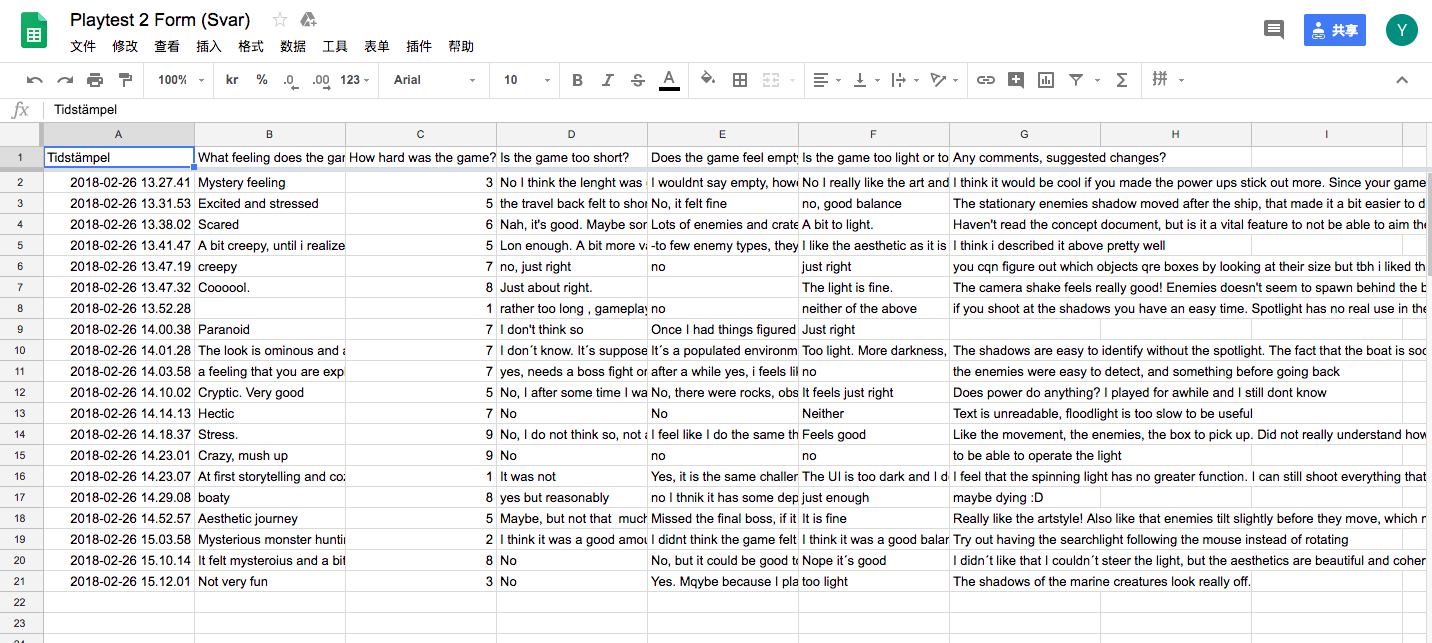Open the font size 10 dropdown

[x=523, y=80]
